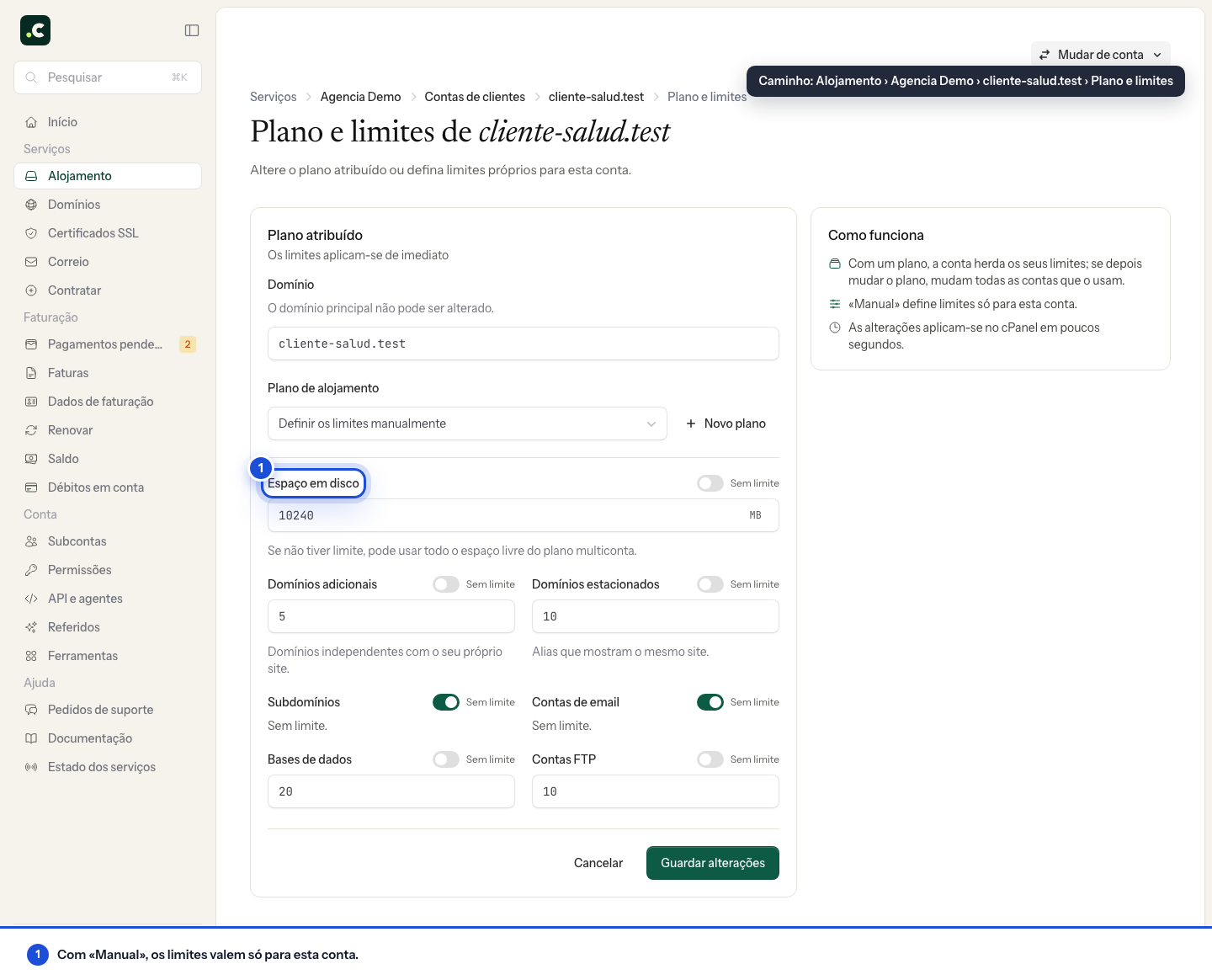This screenshot has height=980, width=1212.
Task: Click Guardar alterações button
Action: pyautogui.click(x=713, y=863)
